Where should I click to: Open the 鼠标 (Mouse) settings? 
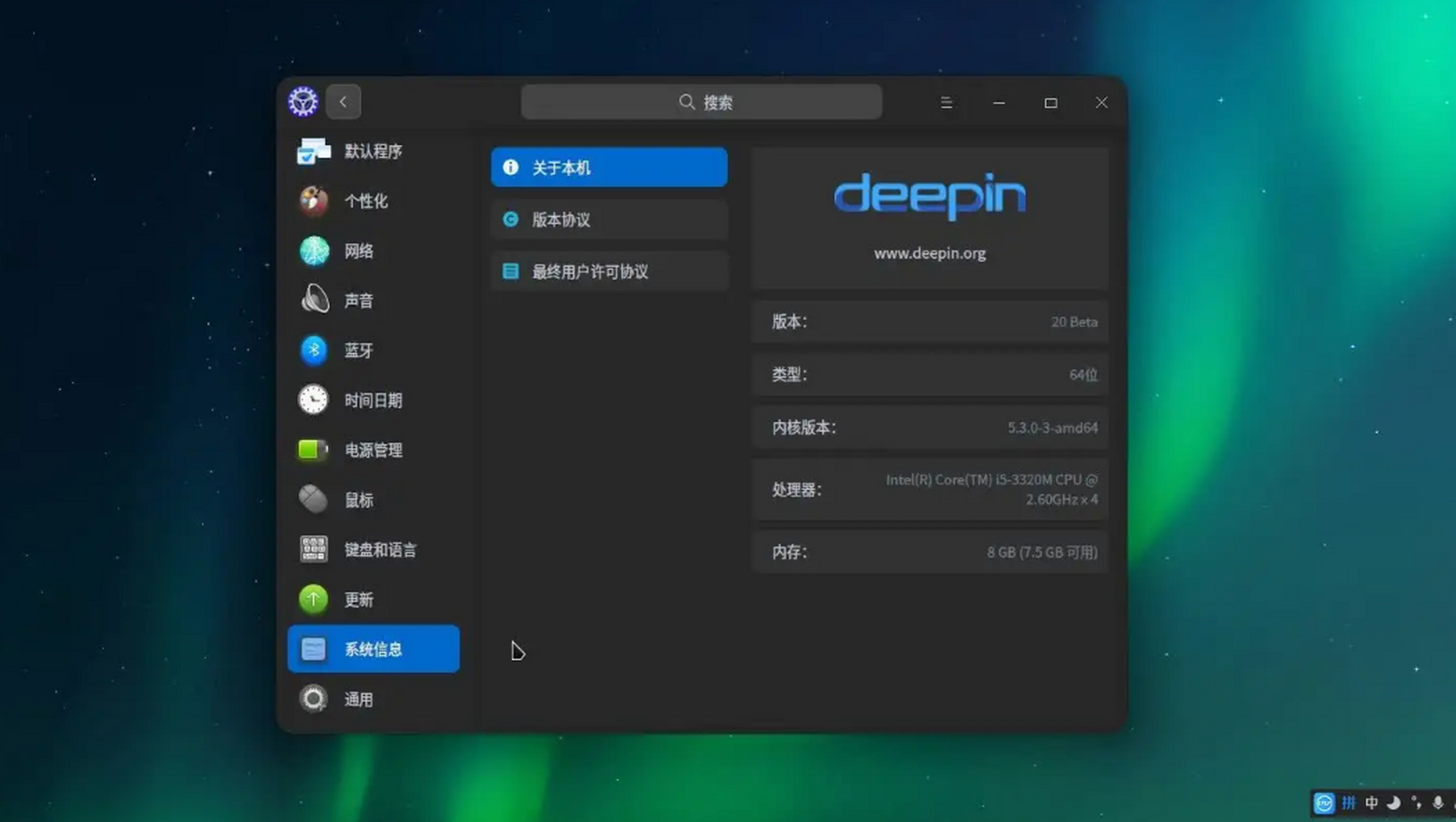374,500
